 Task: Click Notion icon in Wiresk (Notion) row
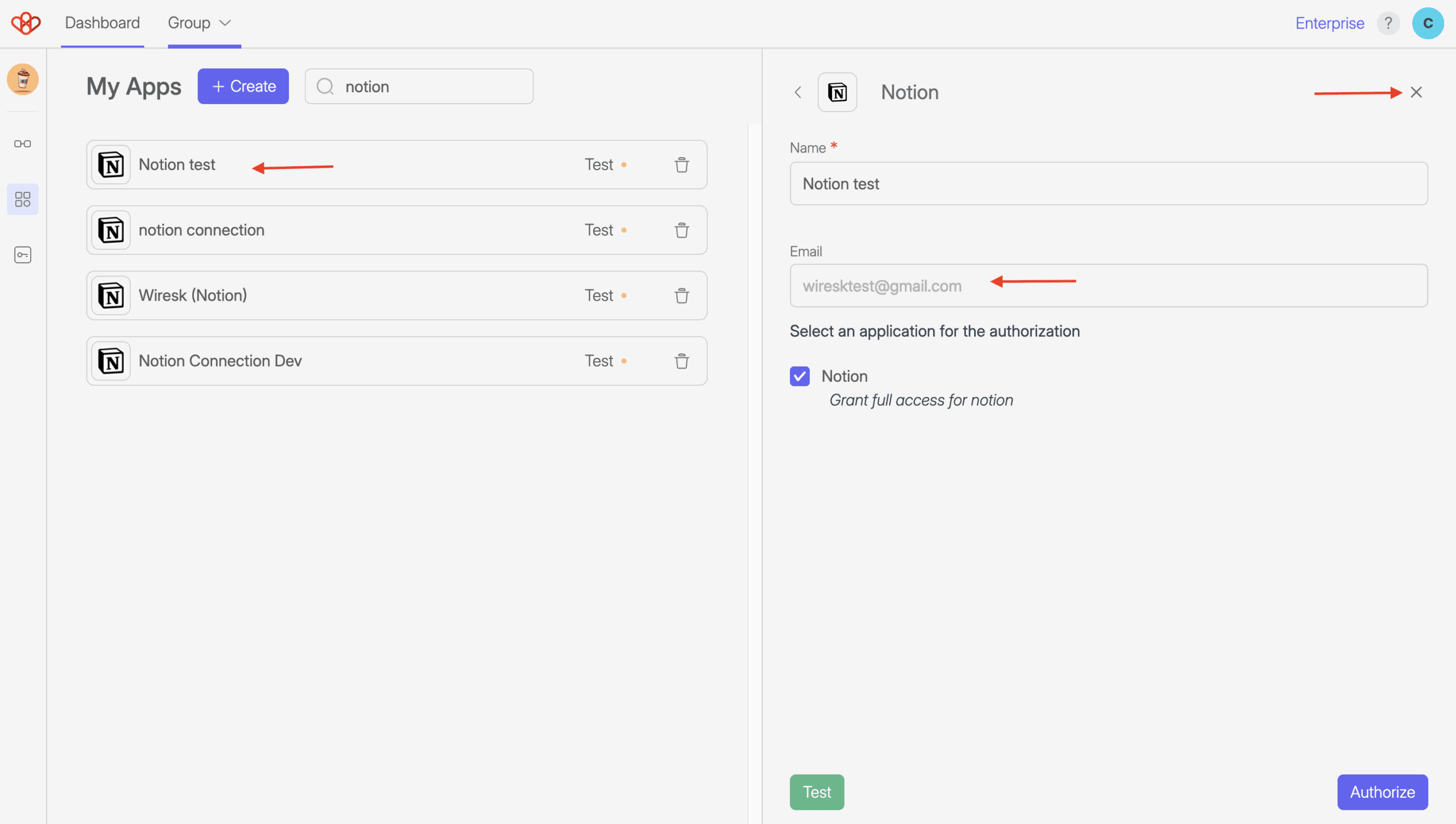[111, 296]
